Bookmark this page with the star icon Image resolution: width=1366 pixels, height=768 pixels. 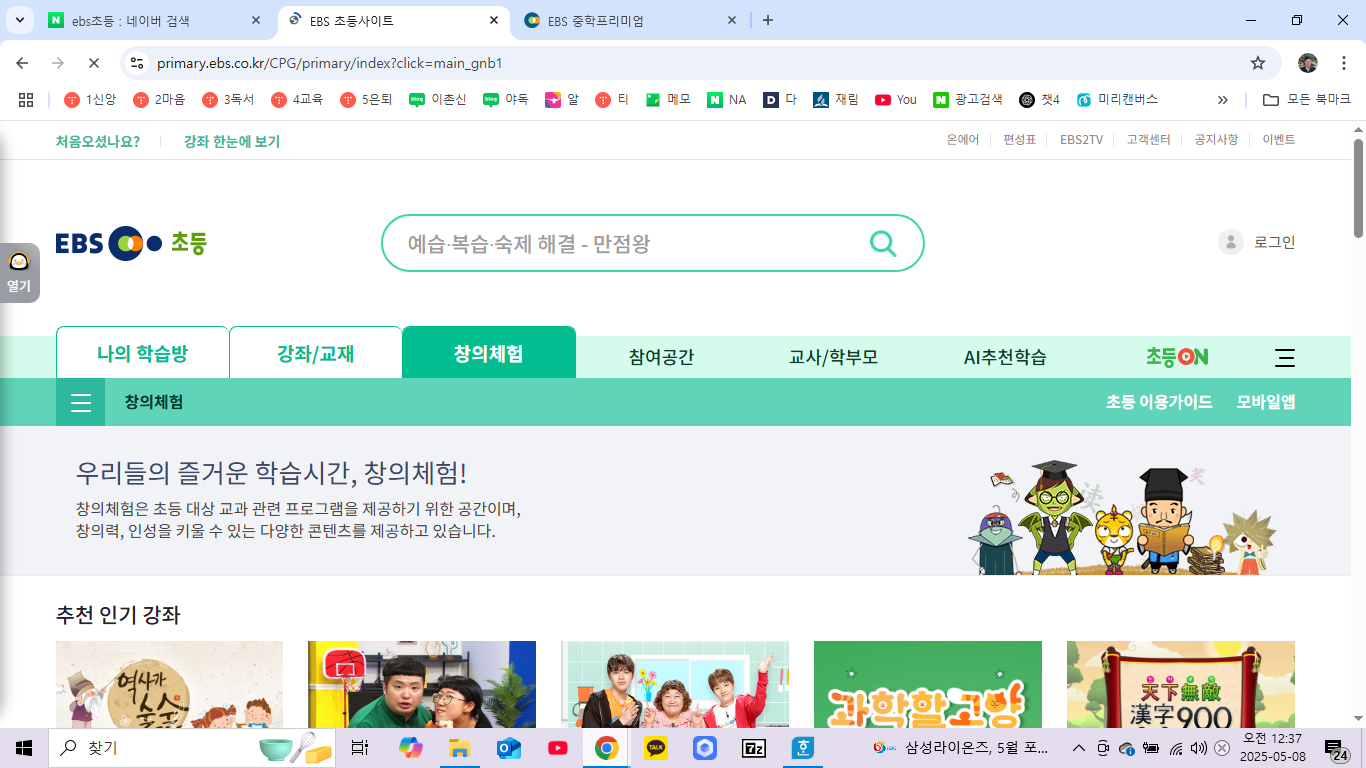1258,62
